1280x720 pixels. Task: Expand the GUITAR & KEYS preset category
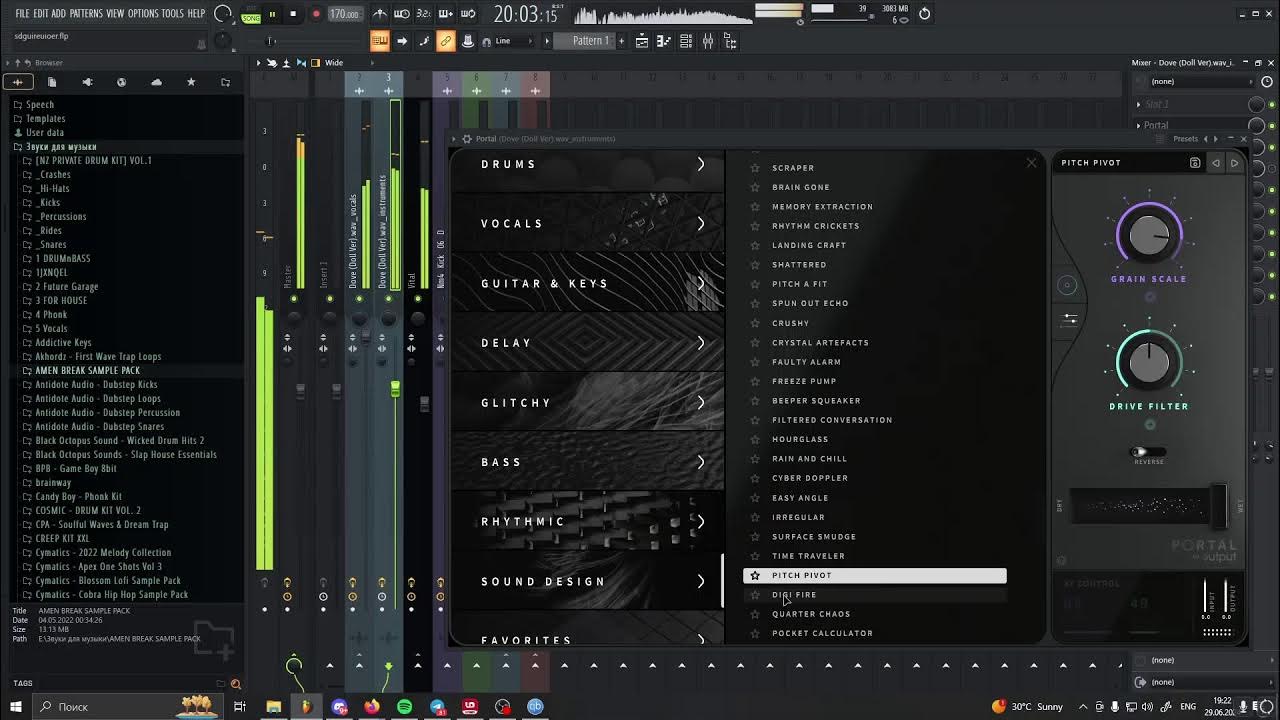coord(588,283)
